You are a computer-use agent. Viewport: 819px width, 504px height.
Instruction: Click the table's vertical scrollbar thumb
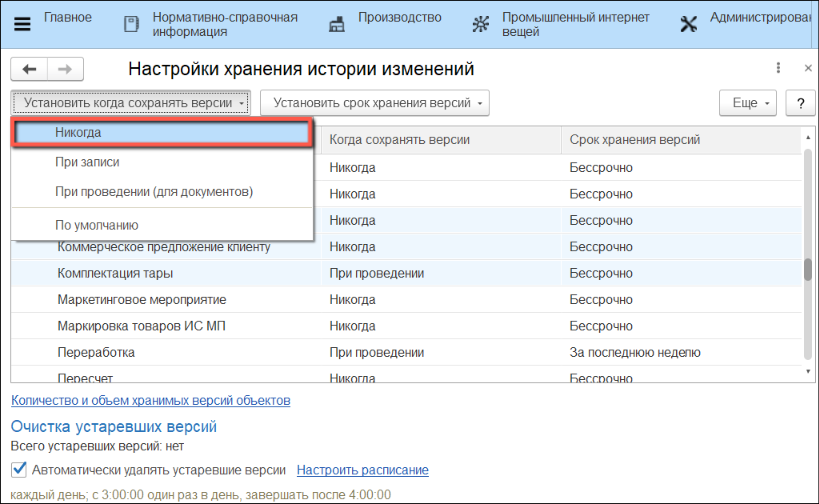point(807,271)
